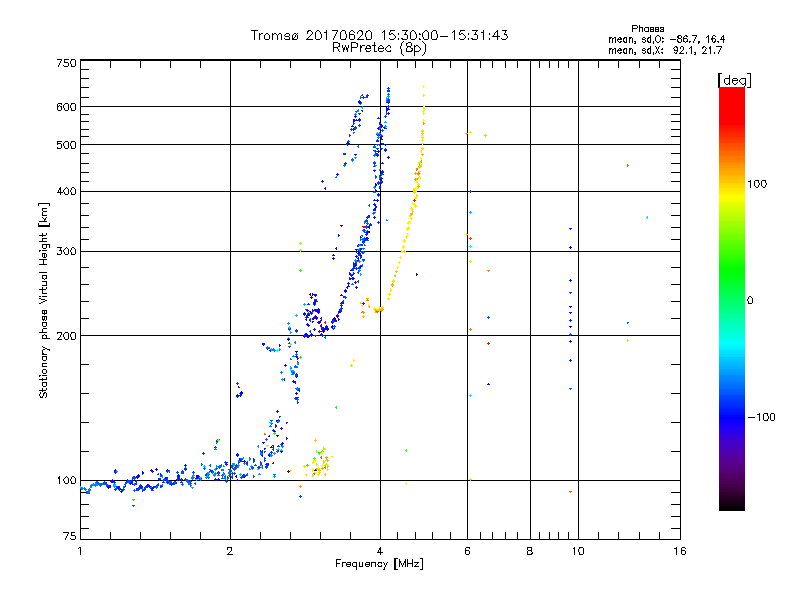Click the '16' x-axis tick label
Screen dimensions: 800x600
pos(680,551)
